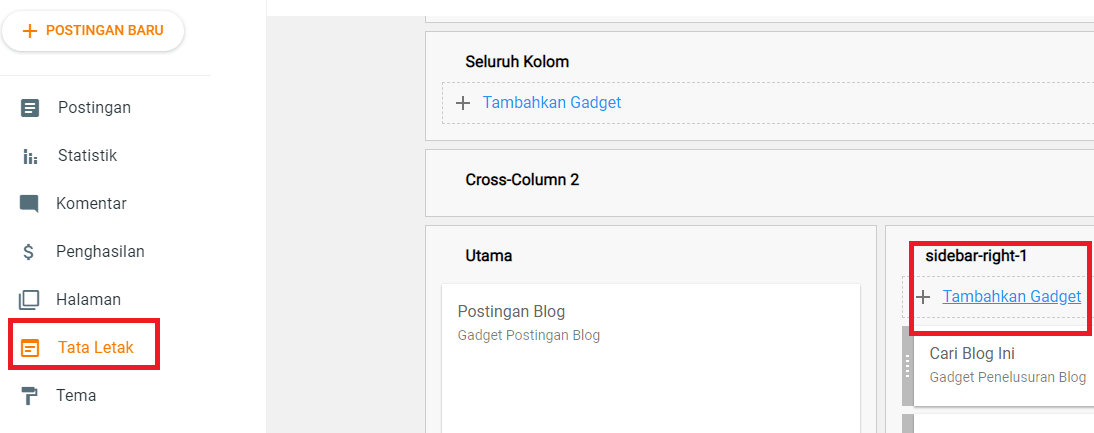Open the Postingan menu item

tap(94, 108)
